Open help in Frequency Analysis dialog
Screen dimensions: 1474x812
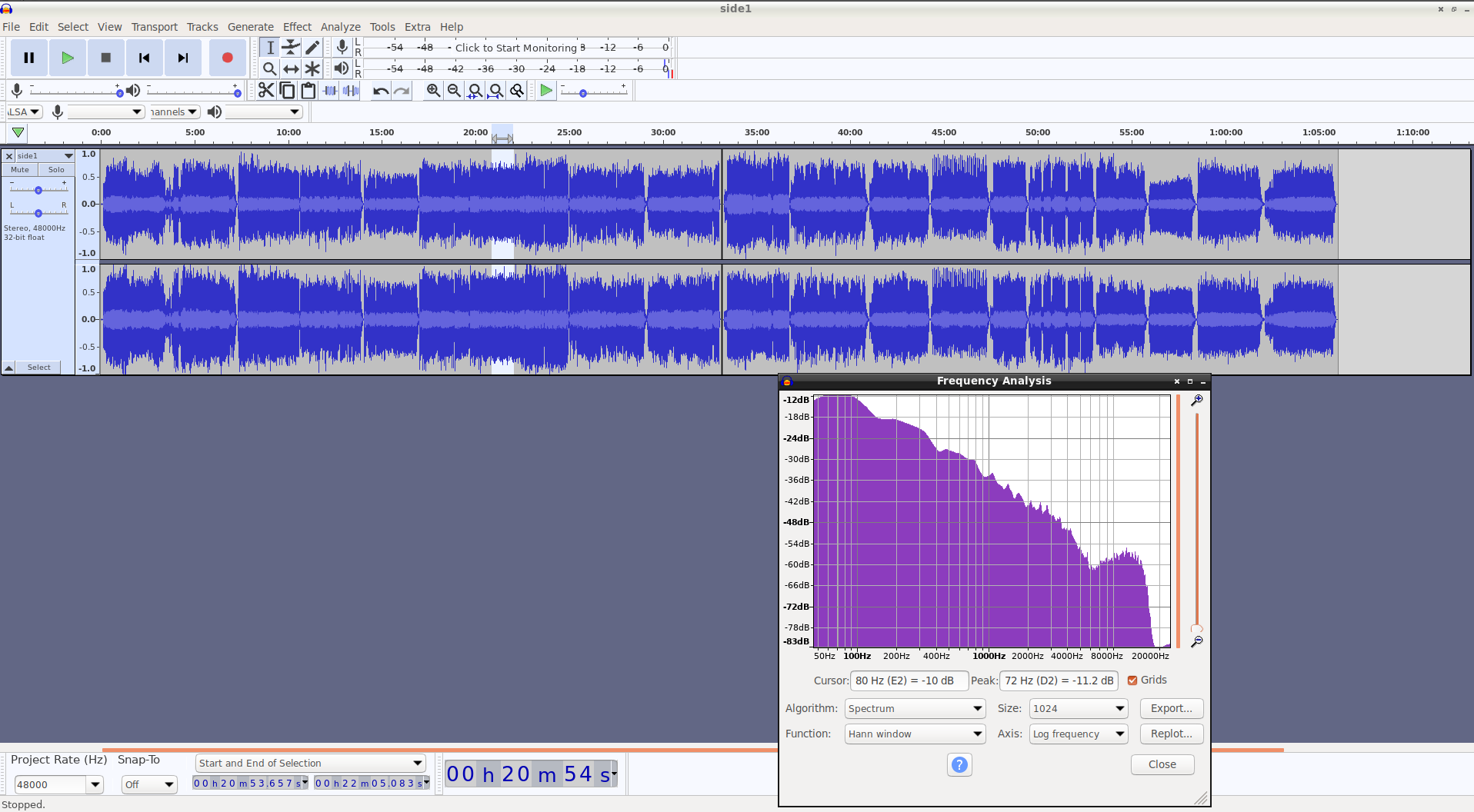pyautogui.click(x=959, y=764)
